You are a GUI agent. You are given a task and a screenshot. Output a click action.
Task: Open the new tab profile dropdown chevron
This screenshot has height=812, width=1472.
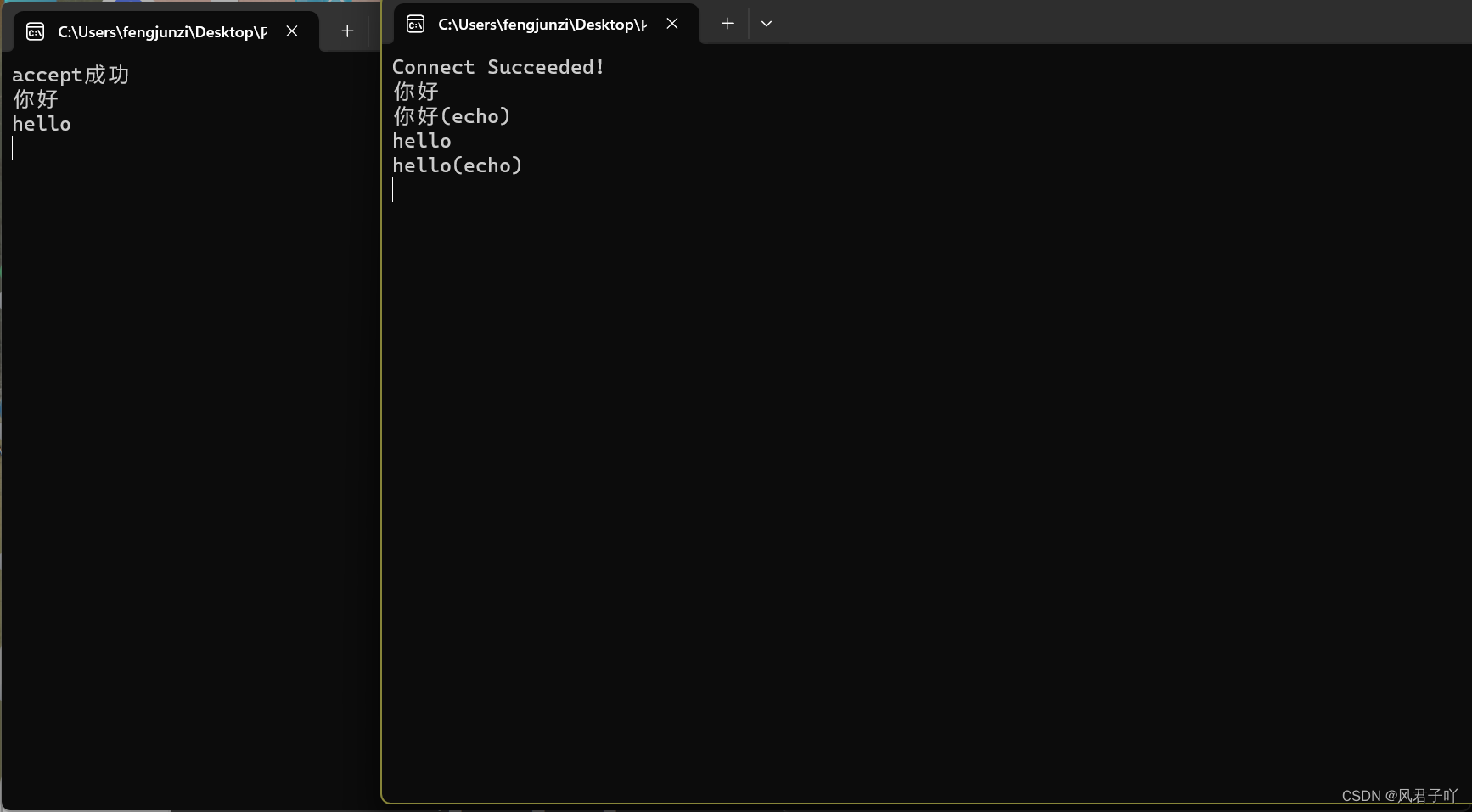766,24
